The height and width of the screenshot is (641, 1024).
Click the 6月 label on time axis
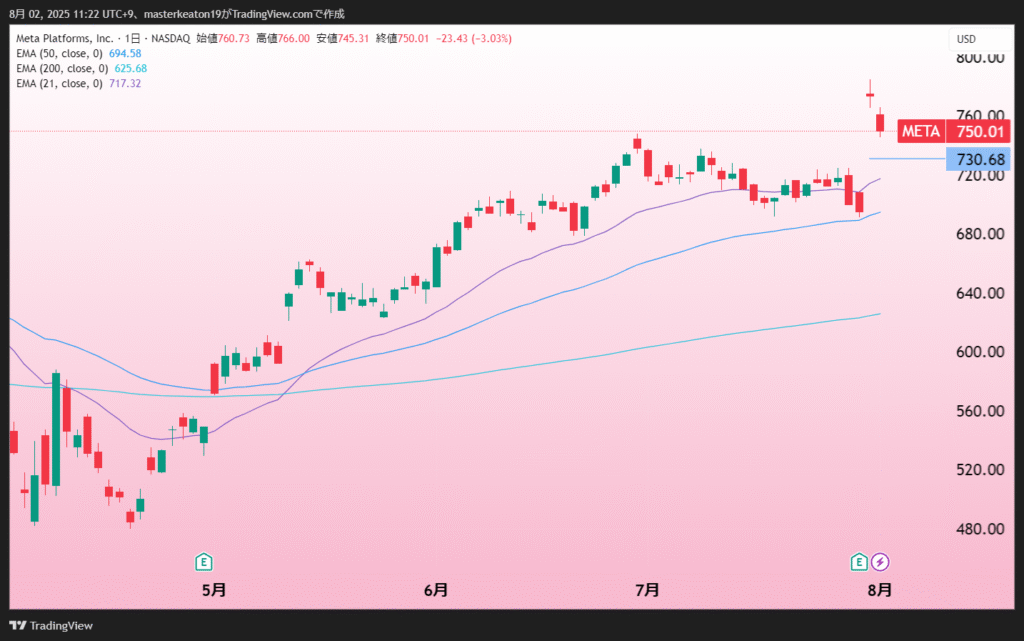point(436,590)
